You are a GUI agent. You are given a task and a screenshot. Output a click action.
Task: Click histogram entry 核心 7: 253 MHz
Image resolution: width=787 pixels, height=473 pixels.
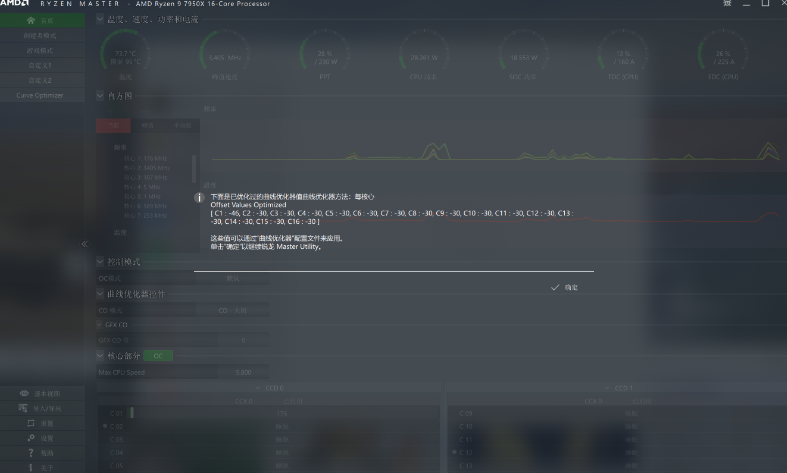click(x=146, y=215)
